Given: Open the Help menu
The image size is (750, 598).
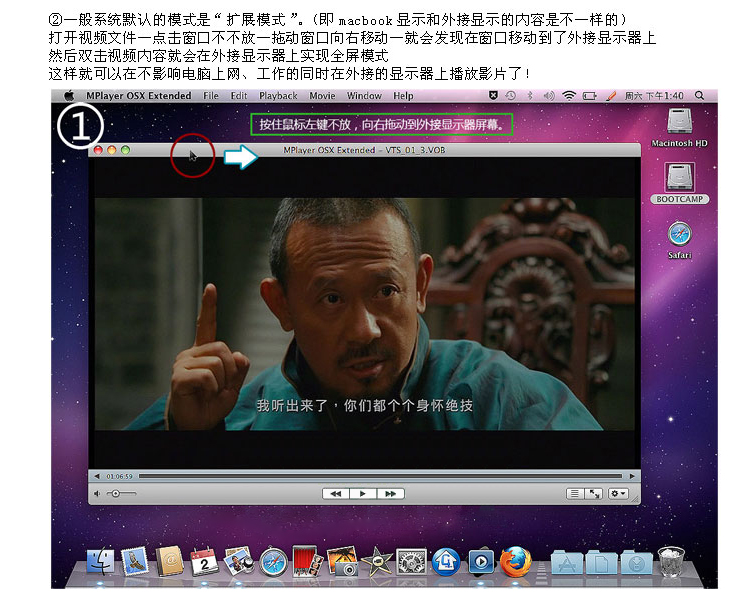Looking at the screenshot, I should pos(403,96).
